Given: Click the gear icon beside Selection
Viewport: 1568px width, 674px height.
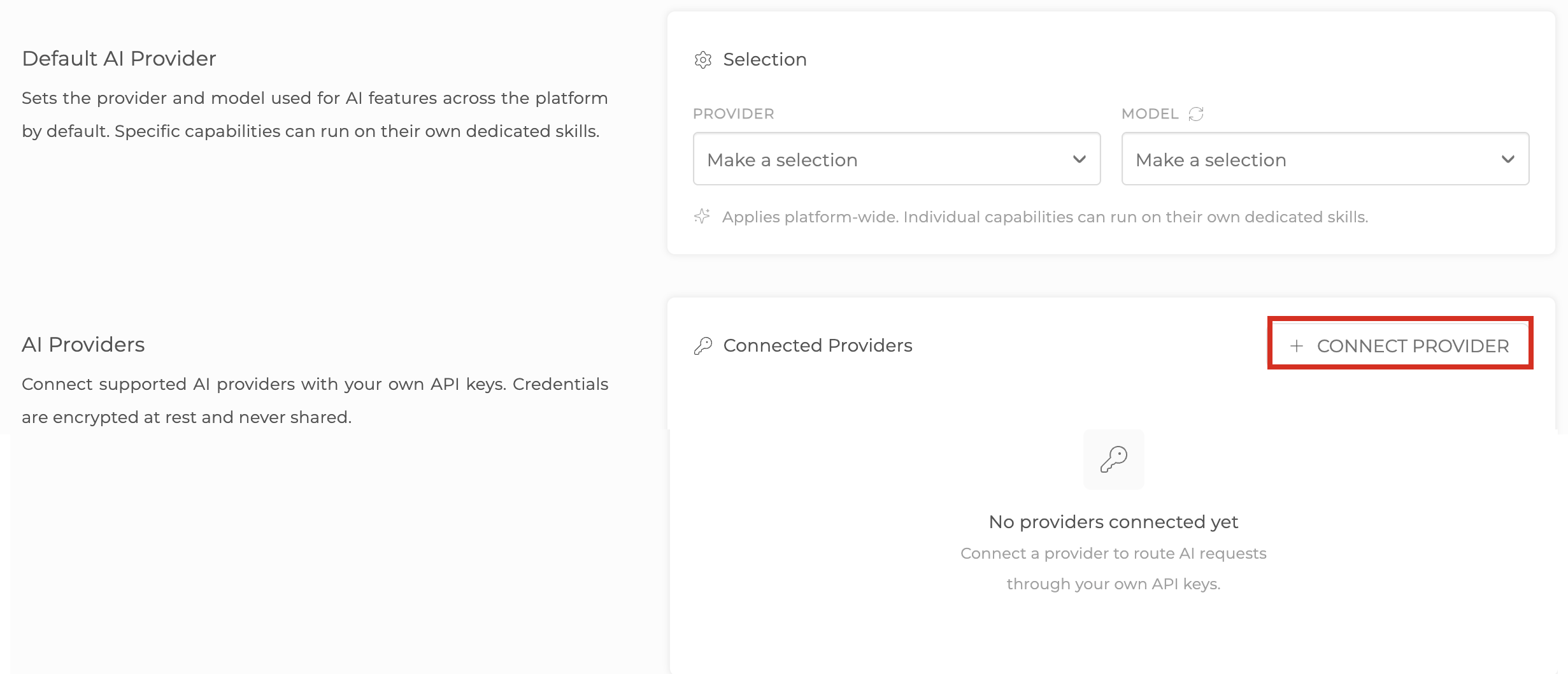Looking at the screenshot, I should (x=702, y=60).
